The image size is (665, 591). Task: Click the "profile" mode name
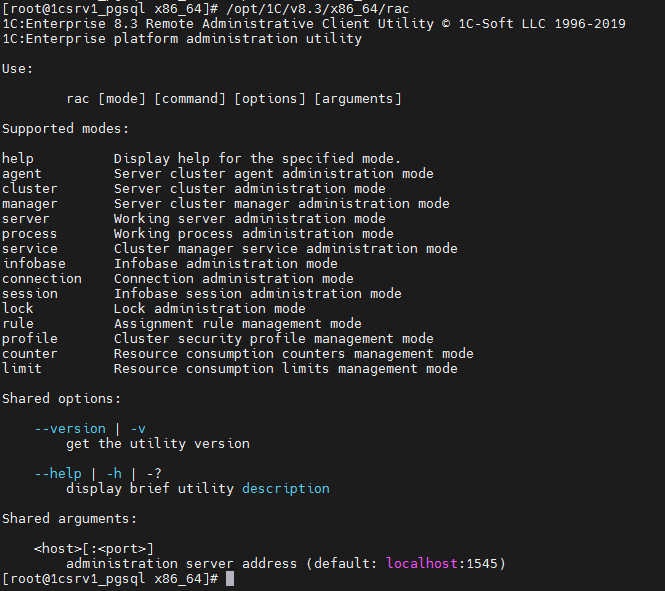[30, 339]
